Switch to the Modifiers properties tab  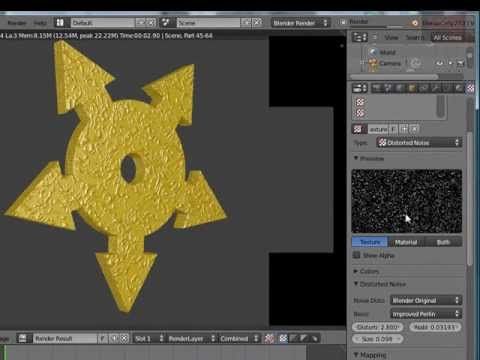[x=435, y=88]
